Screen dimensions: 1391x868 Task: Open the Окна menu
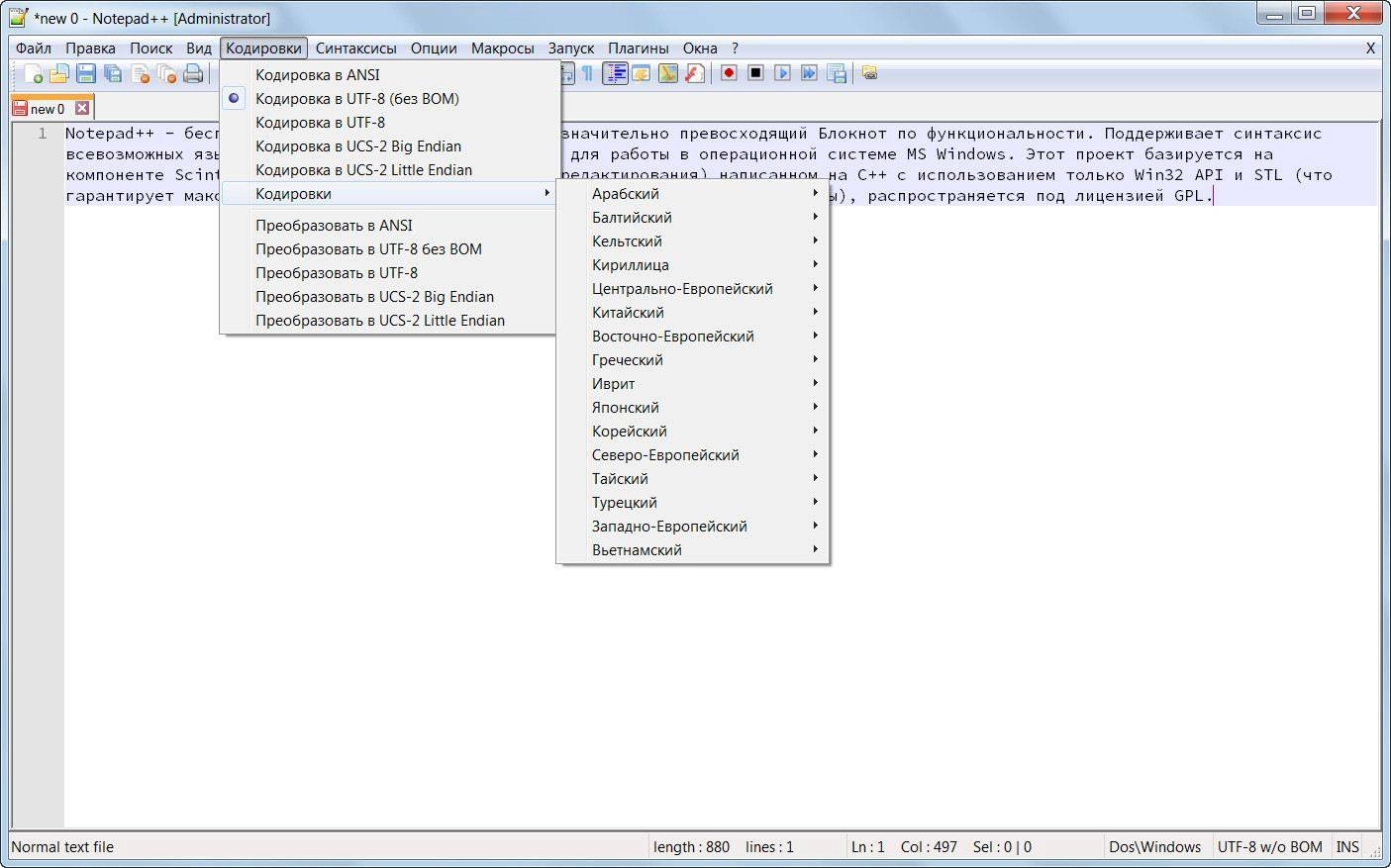(x=700, y=48)
